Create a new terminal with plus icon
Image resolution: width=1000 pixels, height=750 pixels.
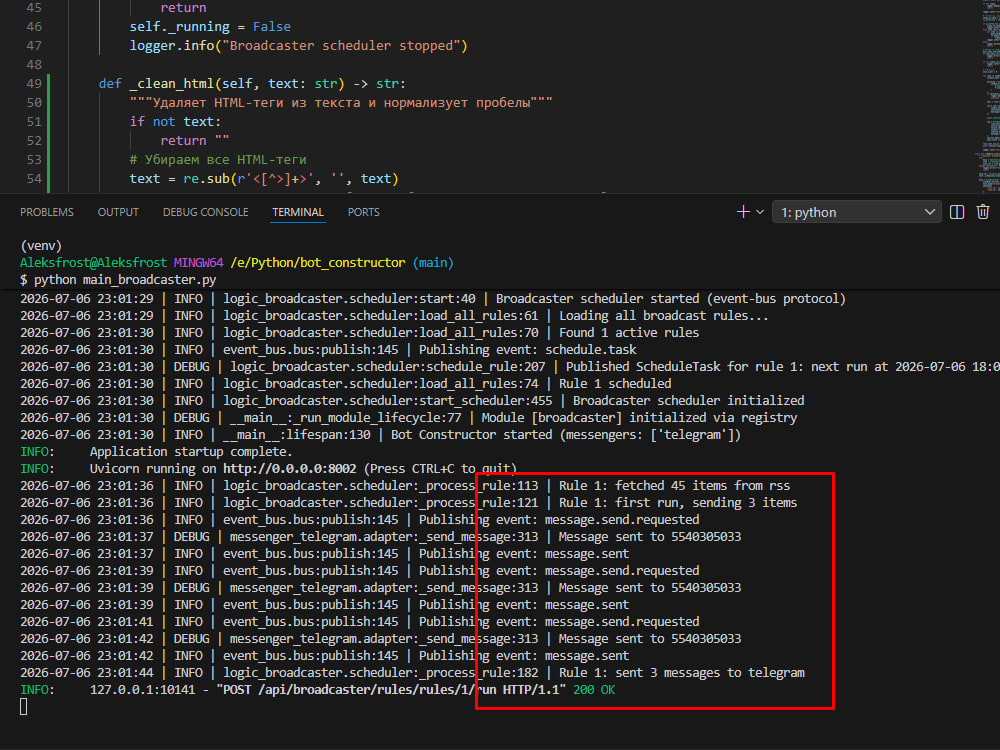(743, 212)
